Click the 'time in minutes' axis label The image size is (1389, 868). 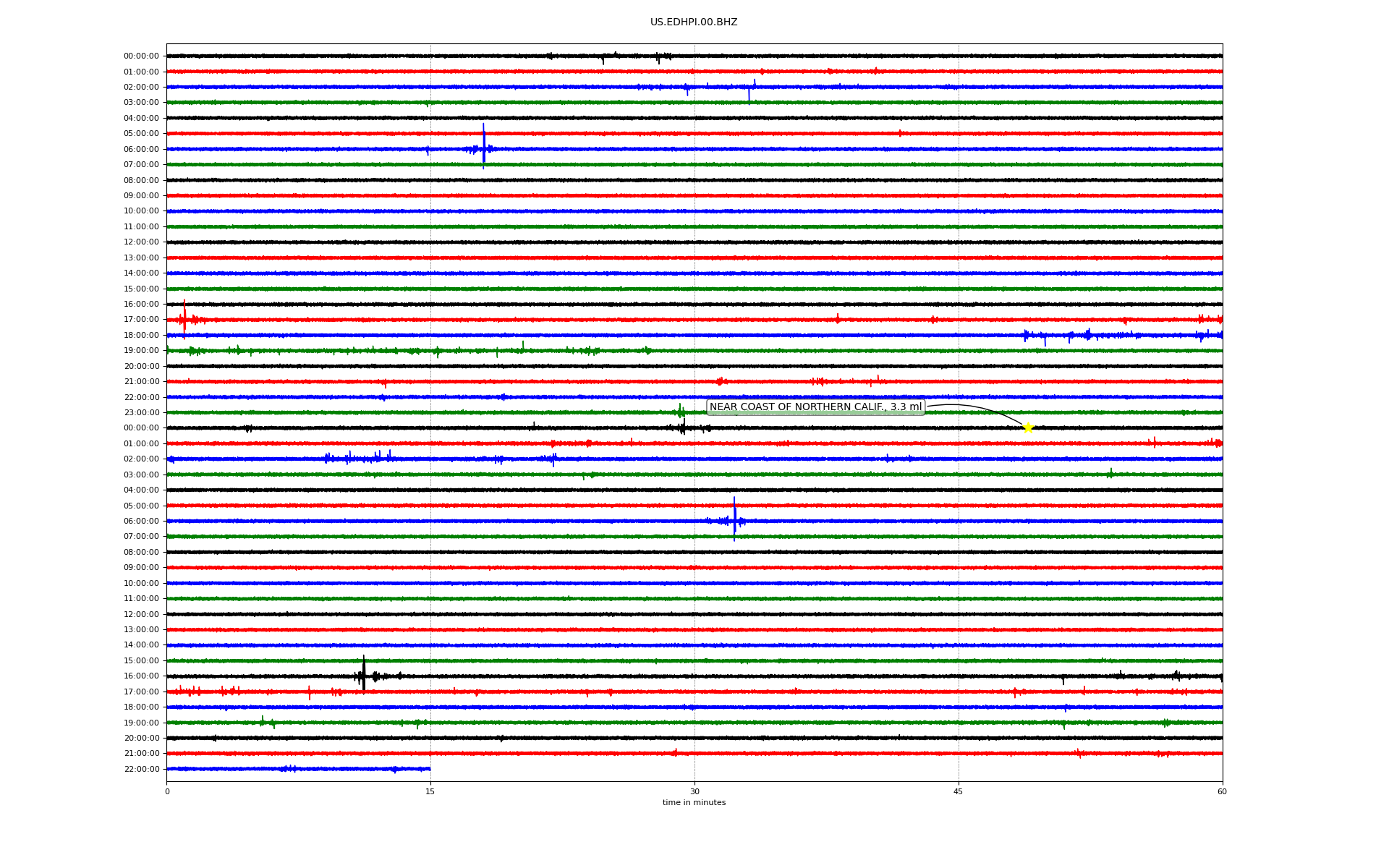pyautogui.click(x=694, y=803)
